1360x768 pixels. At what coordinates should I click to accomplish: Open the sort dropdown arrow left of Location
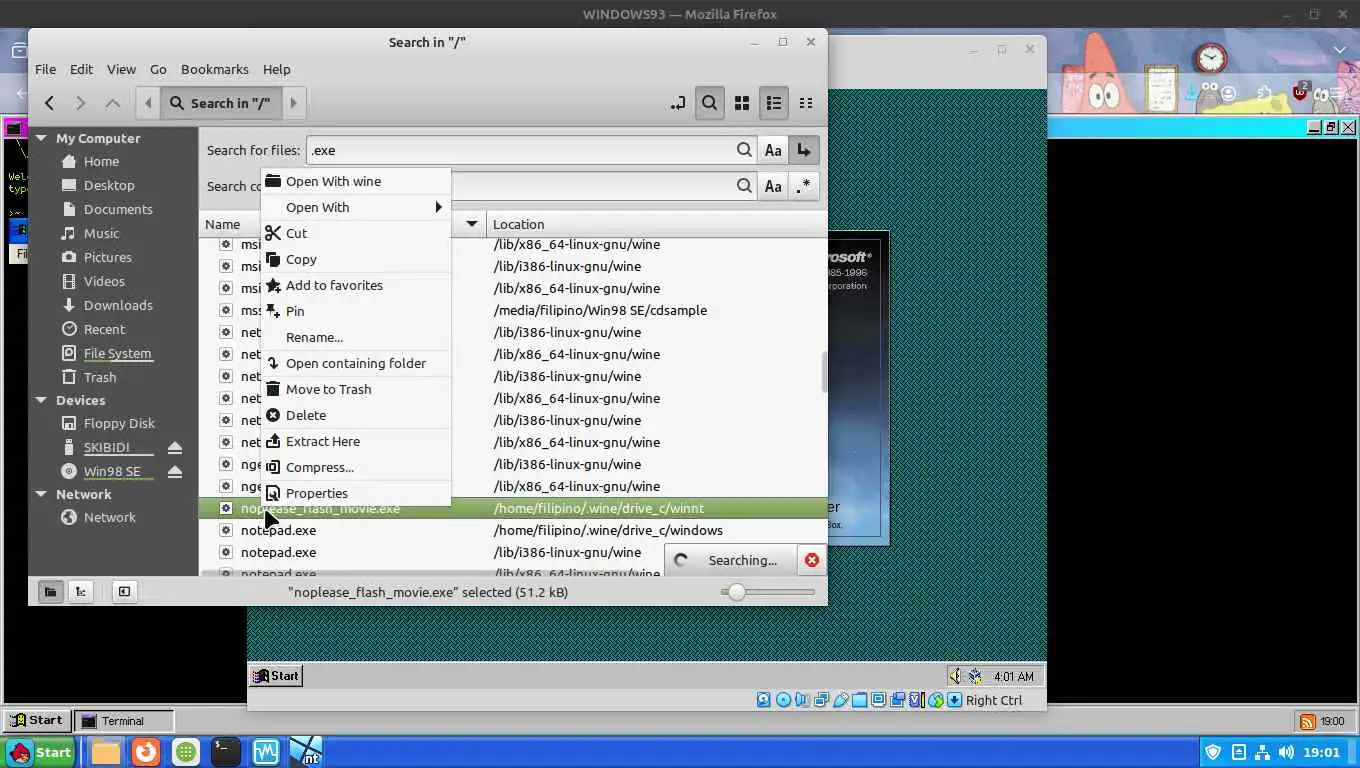472,224
